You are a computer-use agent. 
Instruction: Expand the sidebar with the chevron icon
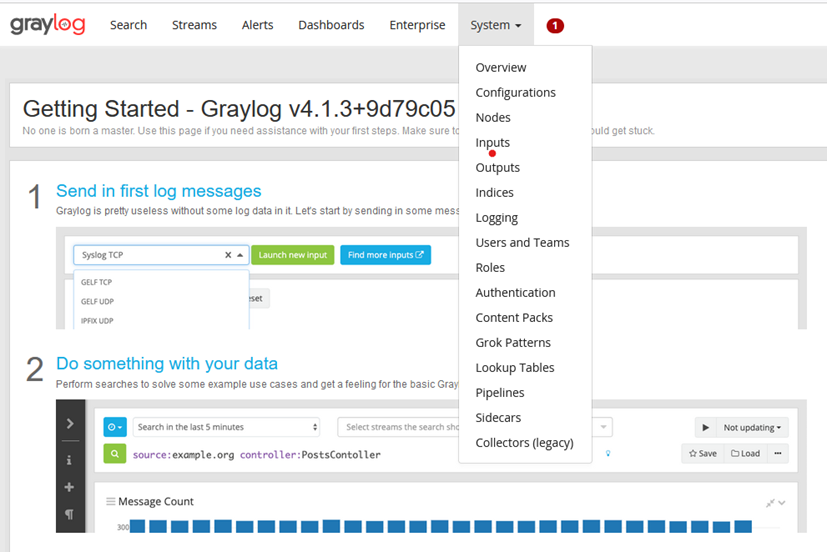tap(70, 424)
